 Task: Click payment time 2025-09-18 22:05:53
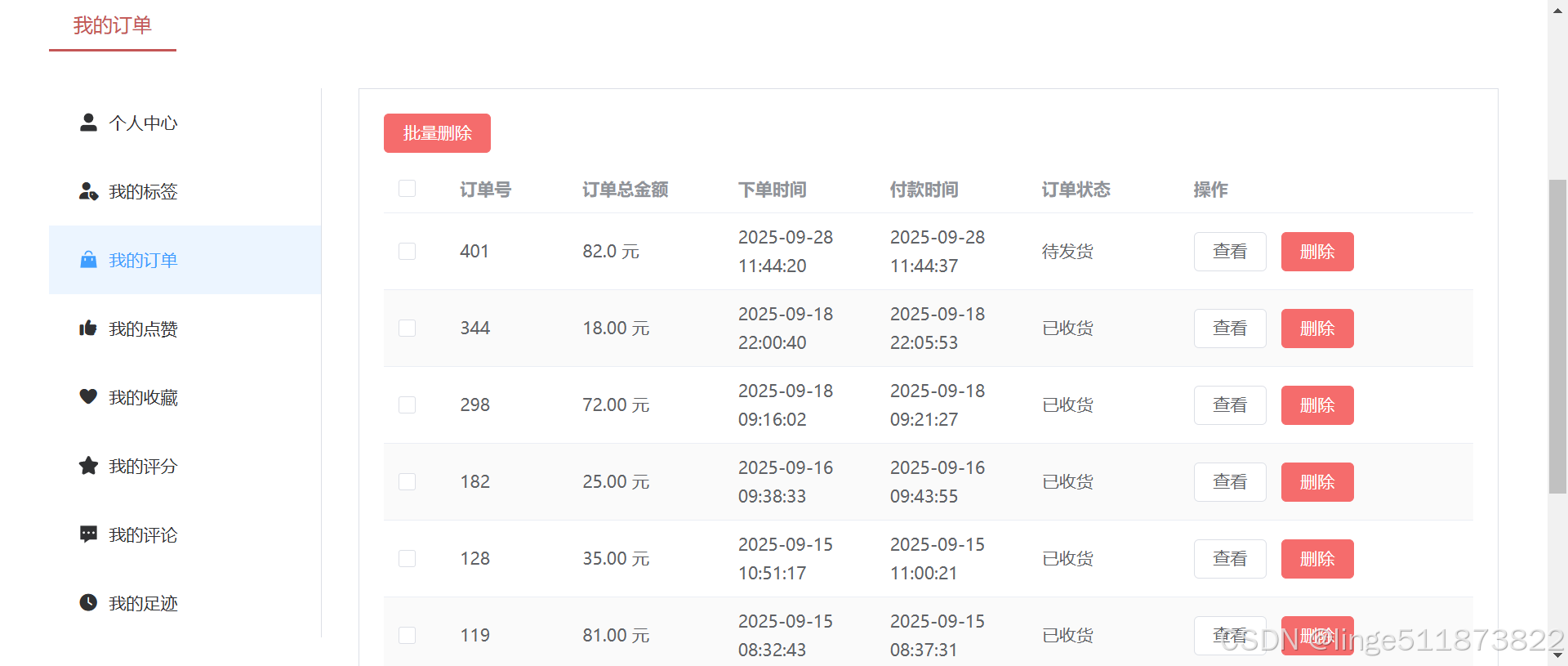click(x=938, y=329)
